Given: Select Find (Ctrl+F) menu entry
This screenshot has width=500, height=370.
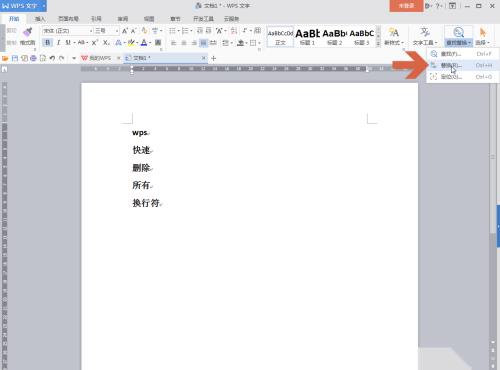Looking at the screenshot, I should [463, 54].
